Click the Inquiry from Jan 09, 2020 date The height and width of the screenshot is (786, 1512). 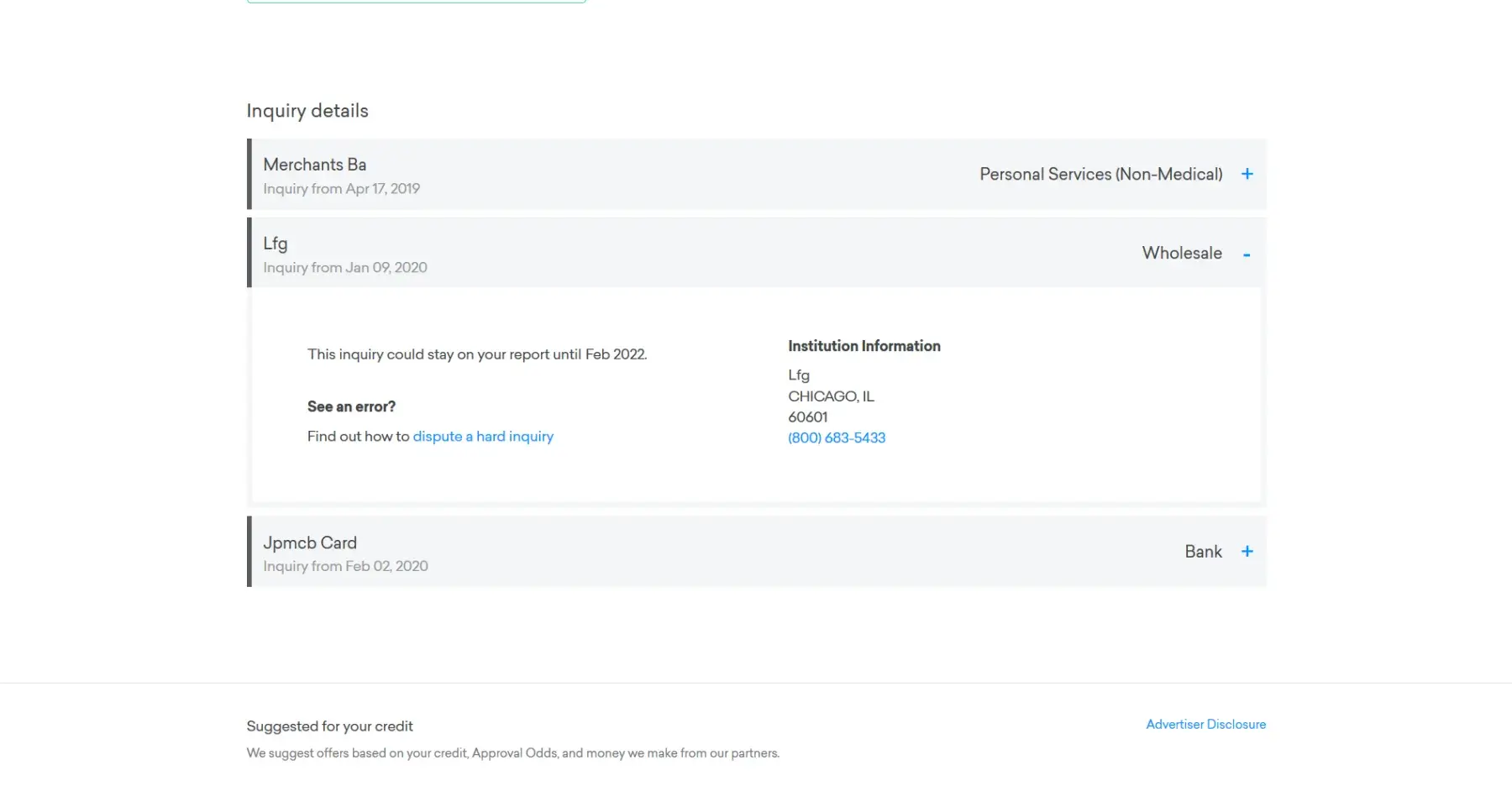coord(345,268)
